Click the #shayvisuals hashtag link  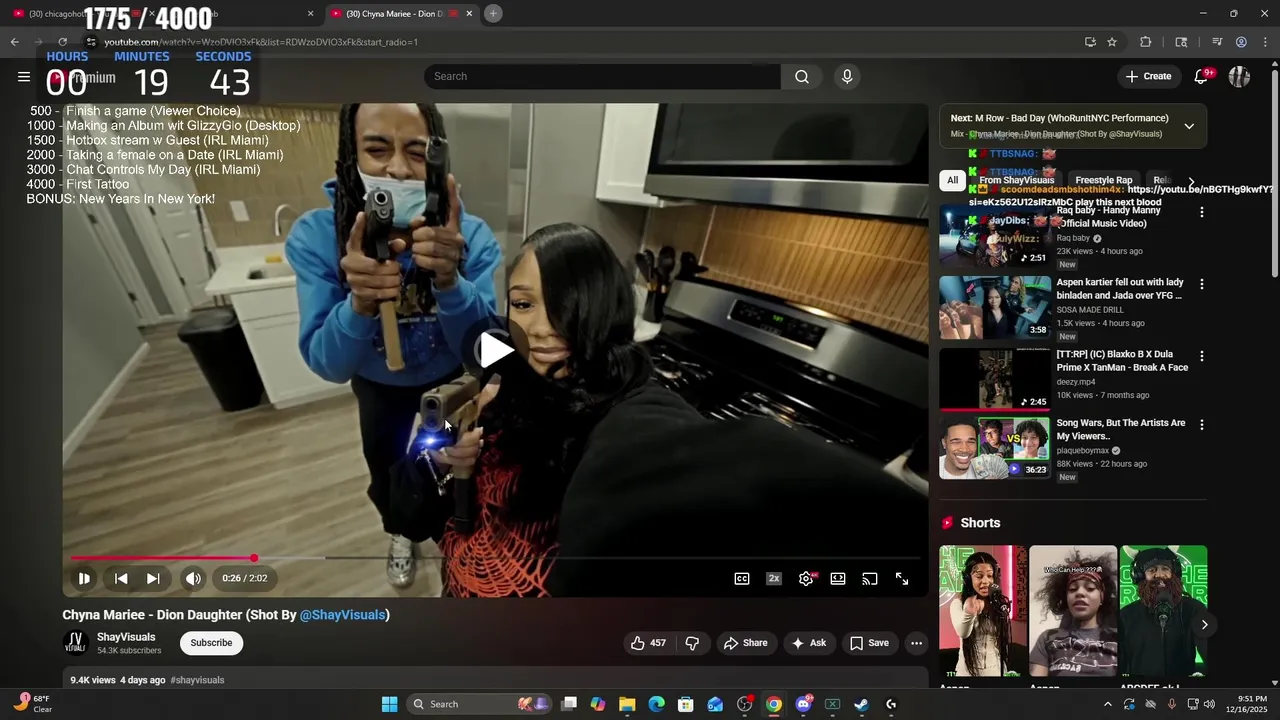[197, 680]
